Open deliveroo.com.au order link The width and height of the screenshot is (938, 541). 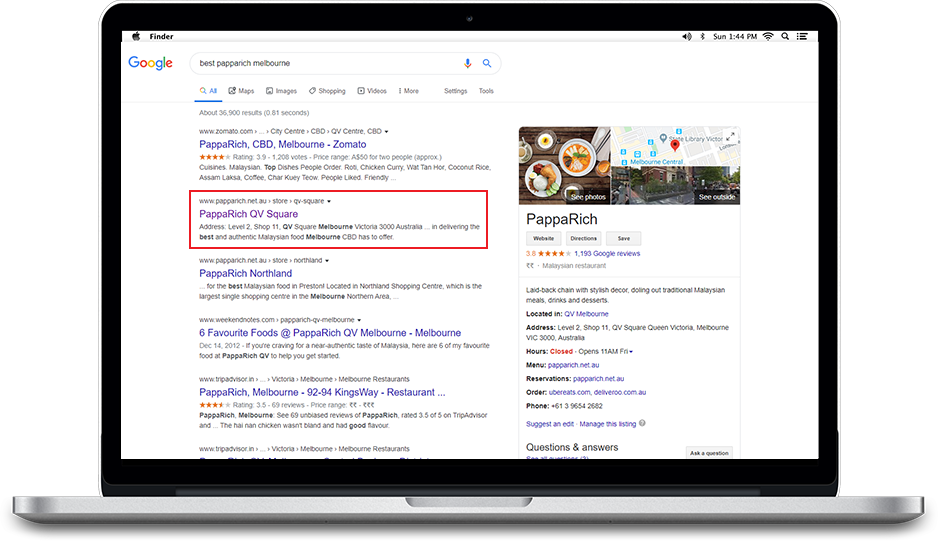[620, 393]
